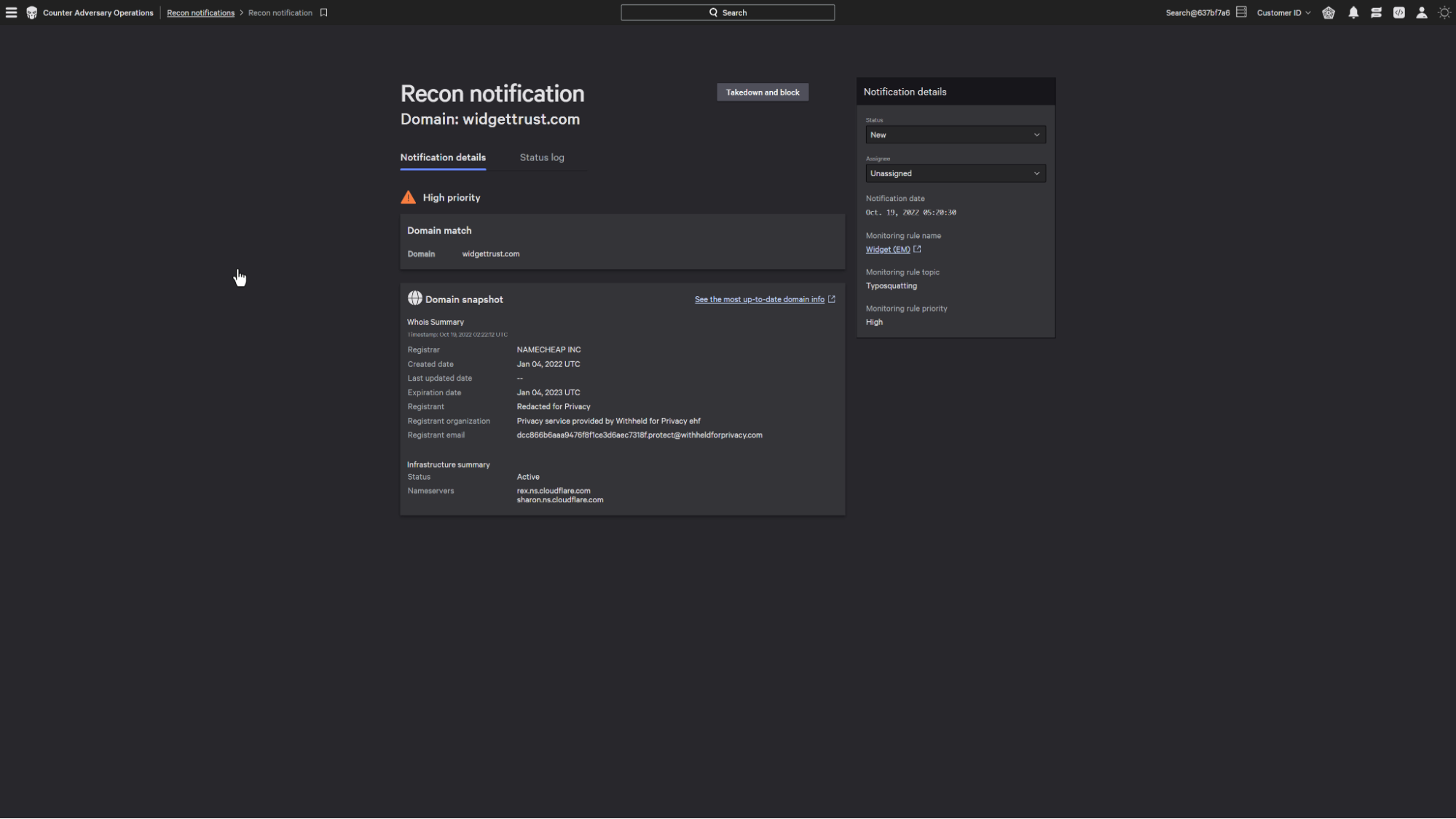Open the hamburger navigation menu

point(11,12)
